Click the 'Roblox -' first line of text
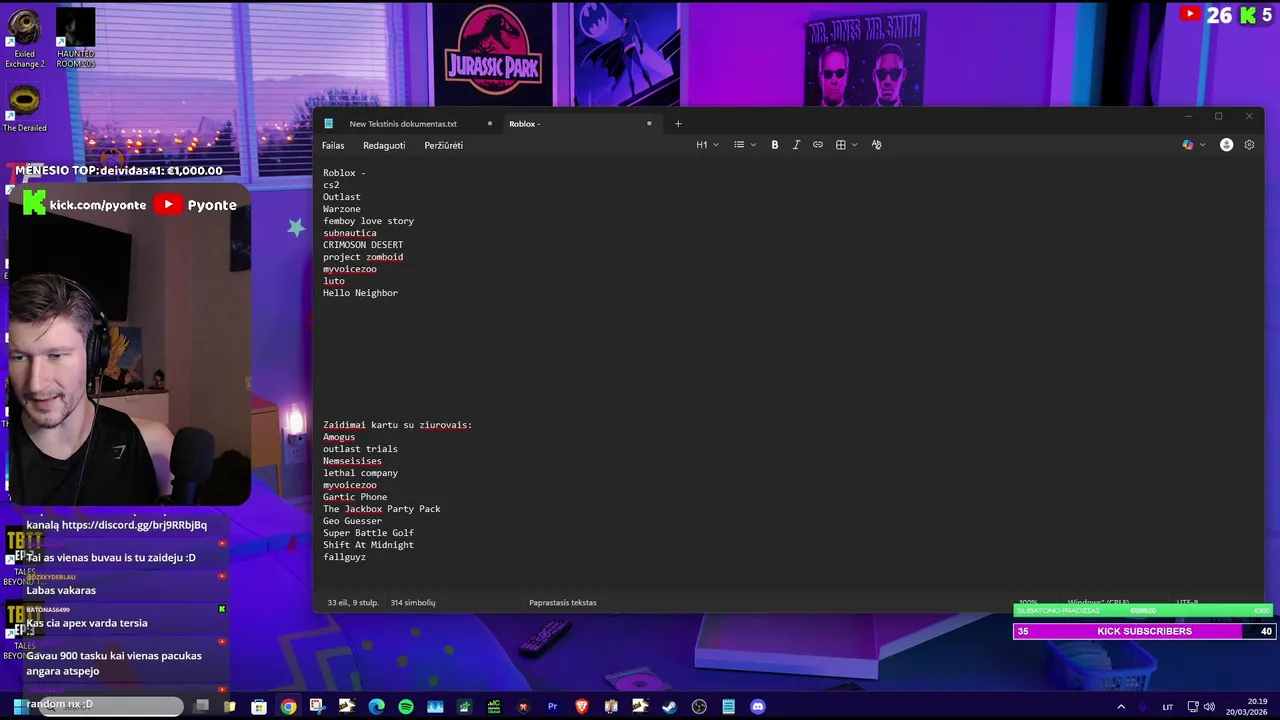 click(x=344, y=173)
